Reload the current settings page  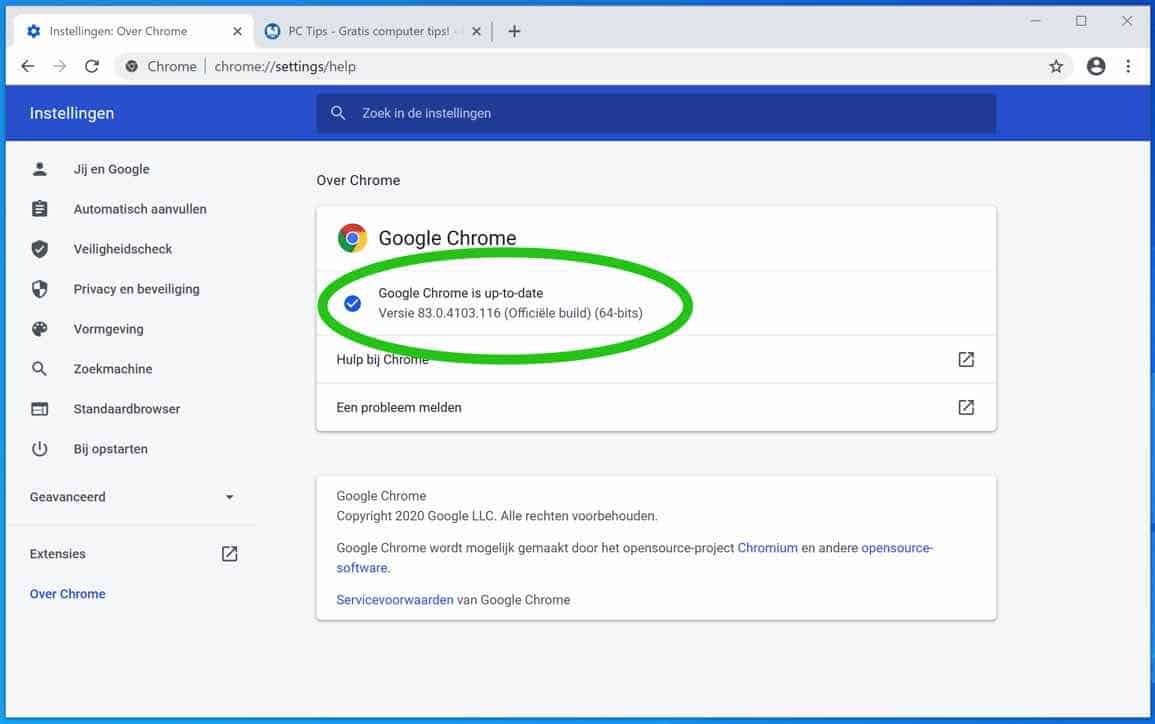pyautogui.click(x=92, y=66)
